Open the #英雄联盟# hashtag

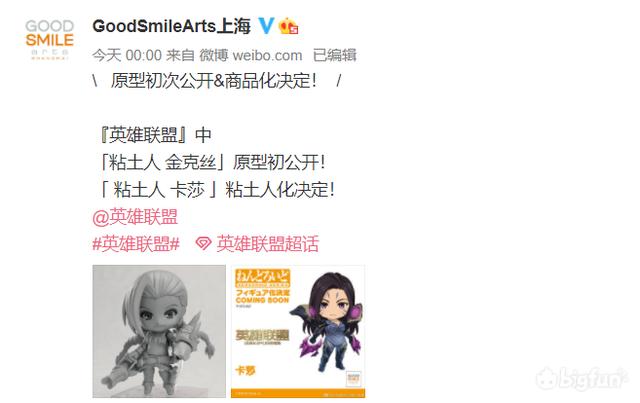[136, 244]
